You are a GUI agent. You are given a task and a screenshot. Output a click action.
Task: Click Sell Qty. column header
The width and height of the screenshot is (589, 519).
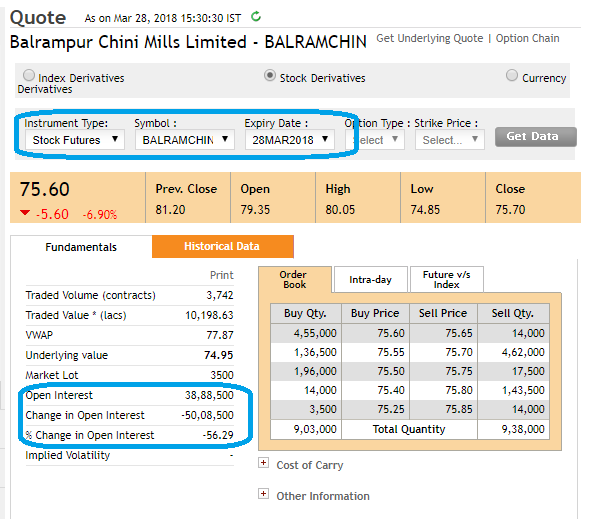click(513, 313)
